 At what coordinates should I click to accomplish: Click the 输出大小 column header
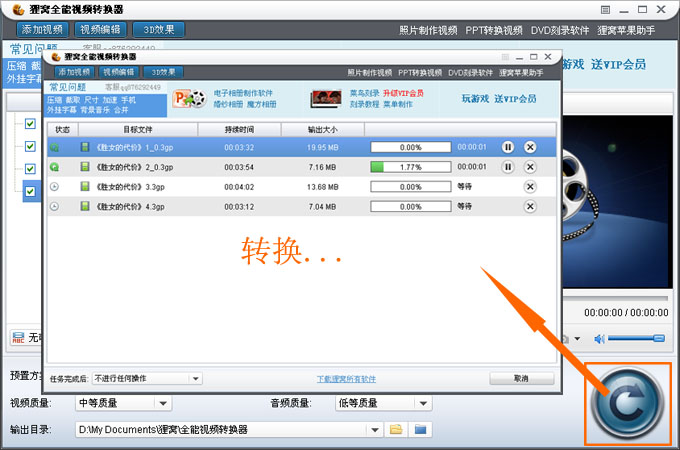pyautogui.click(x=323, y=129)
